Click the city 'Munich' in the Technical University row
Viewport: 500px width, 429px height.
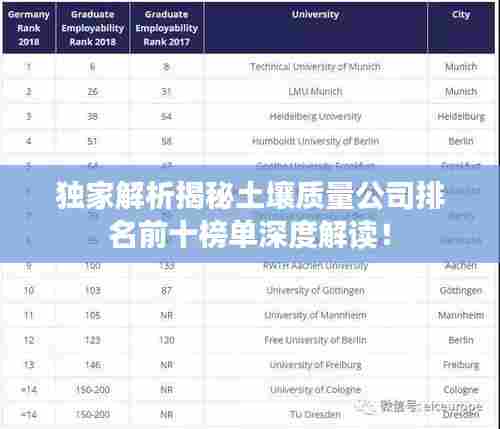tap(461, 67)
